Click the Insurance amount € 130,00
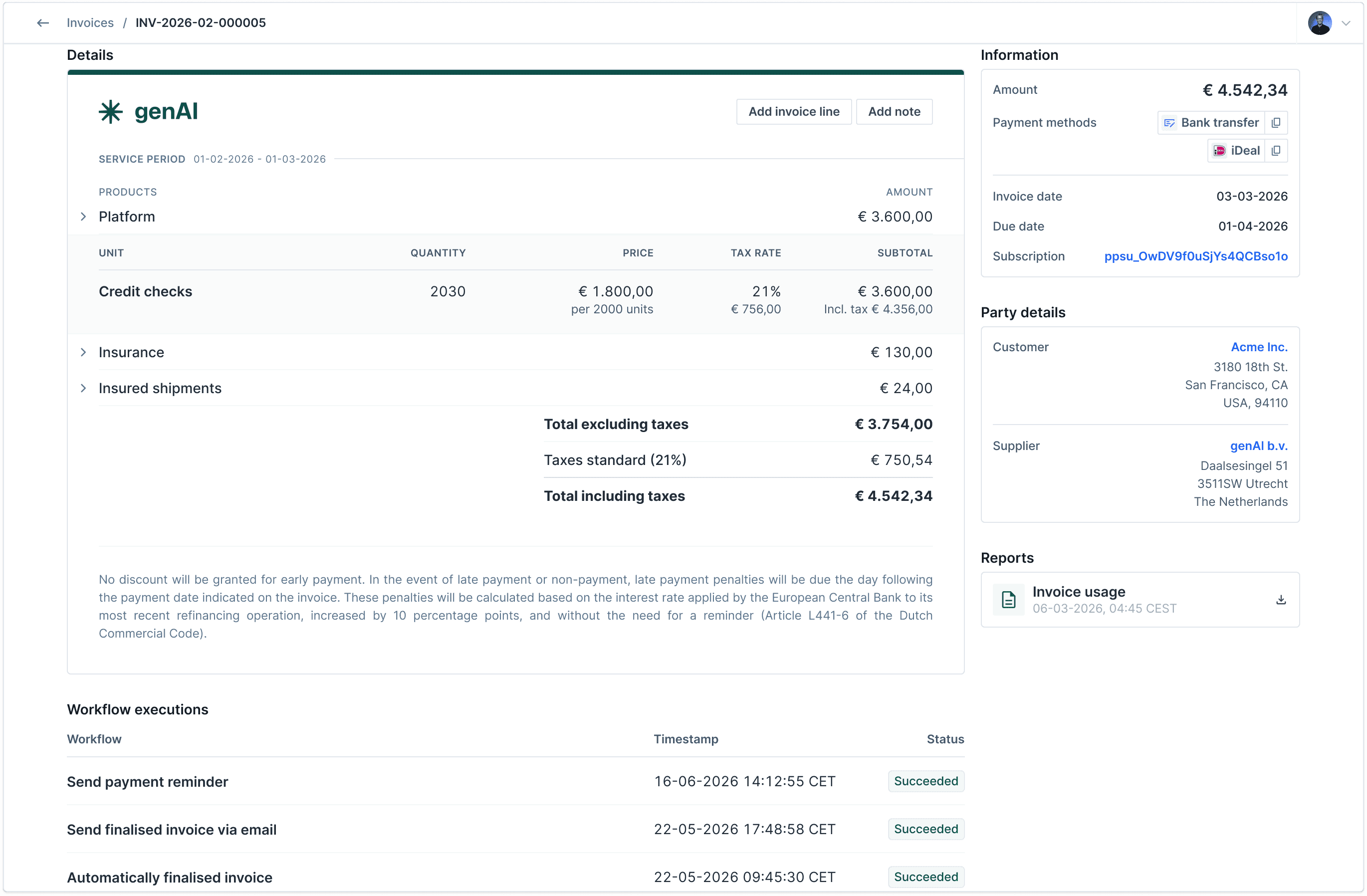 [x=902, y=352]
